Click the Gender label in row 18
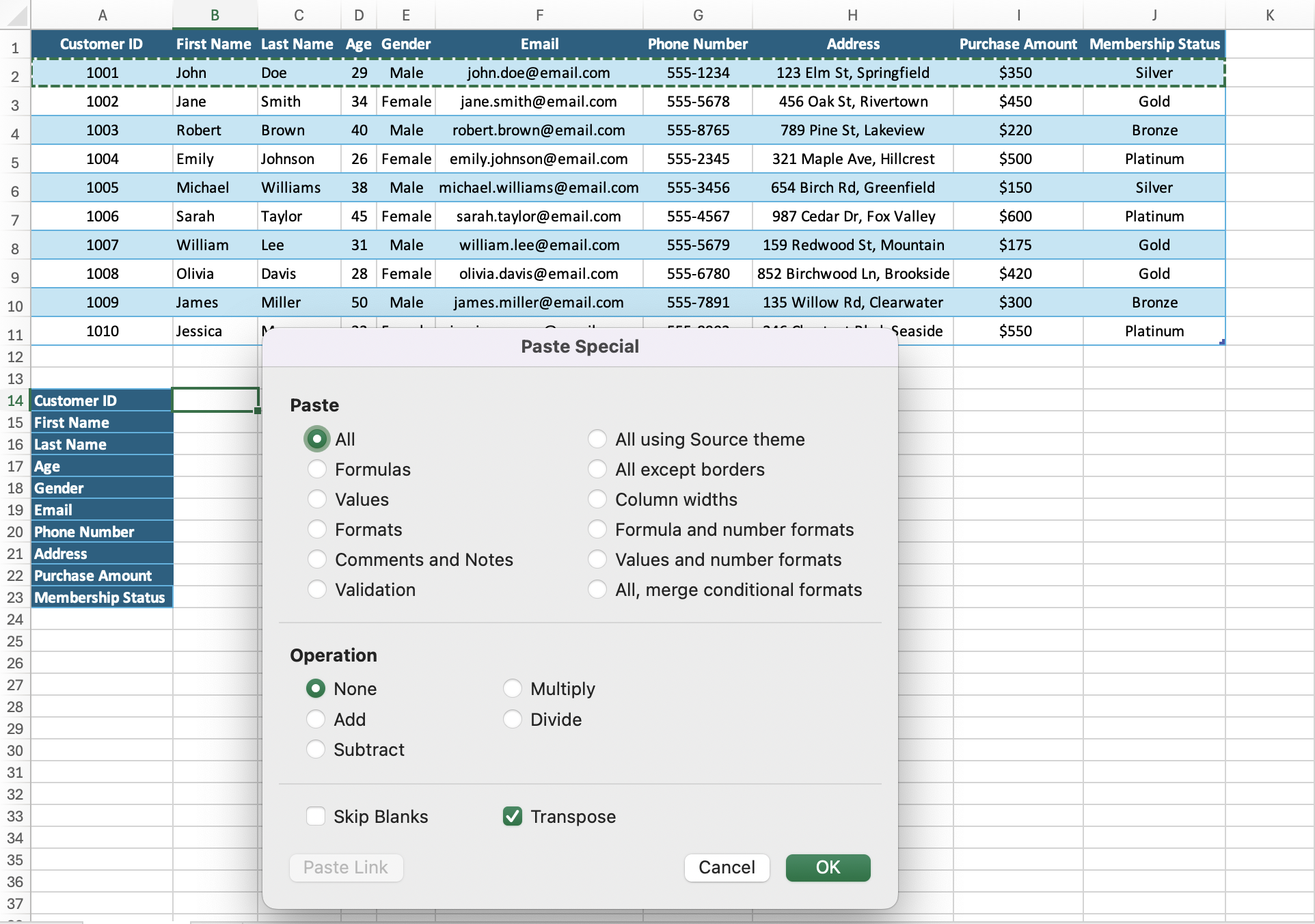The width and height of the screenshot is (1315, 924). click(x=102, y=488)
